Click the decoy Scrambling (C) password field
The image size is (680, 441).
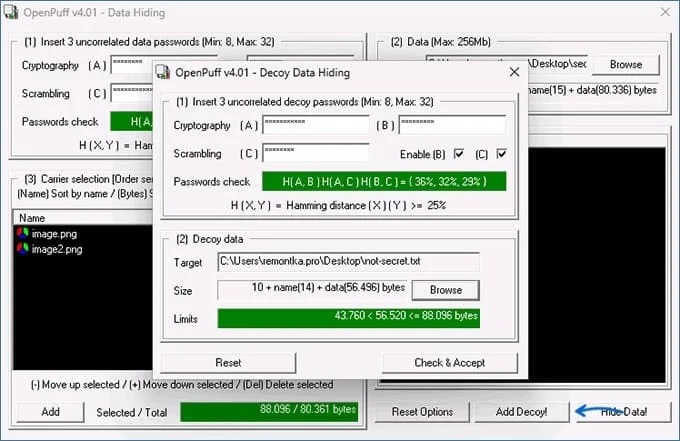[x=316, y=153]
